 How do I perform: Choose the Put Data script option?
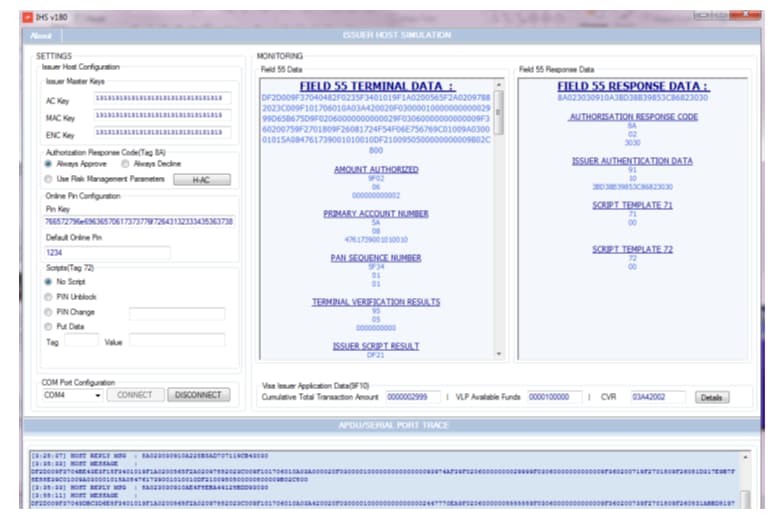49,326
